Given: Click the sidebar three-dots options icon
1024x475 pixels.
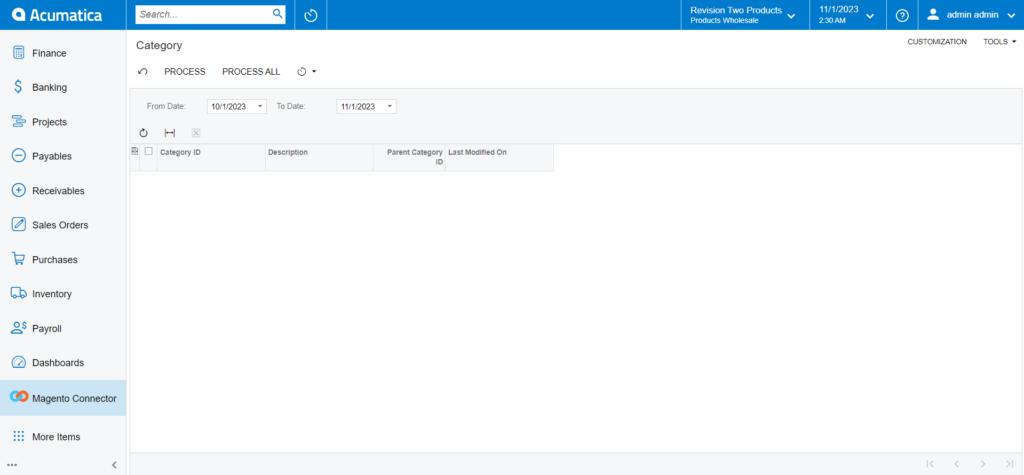Looking at the screenshot, I should [12, 465].
